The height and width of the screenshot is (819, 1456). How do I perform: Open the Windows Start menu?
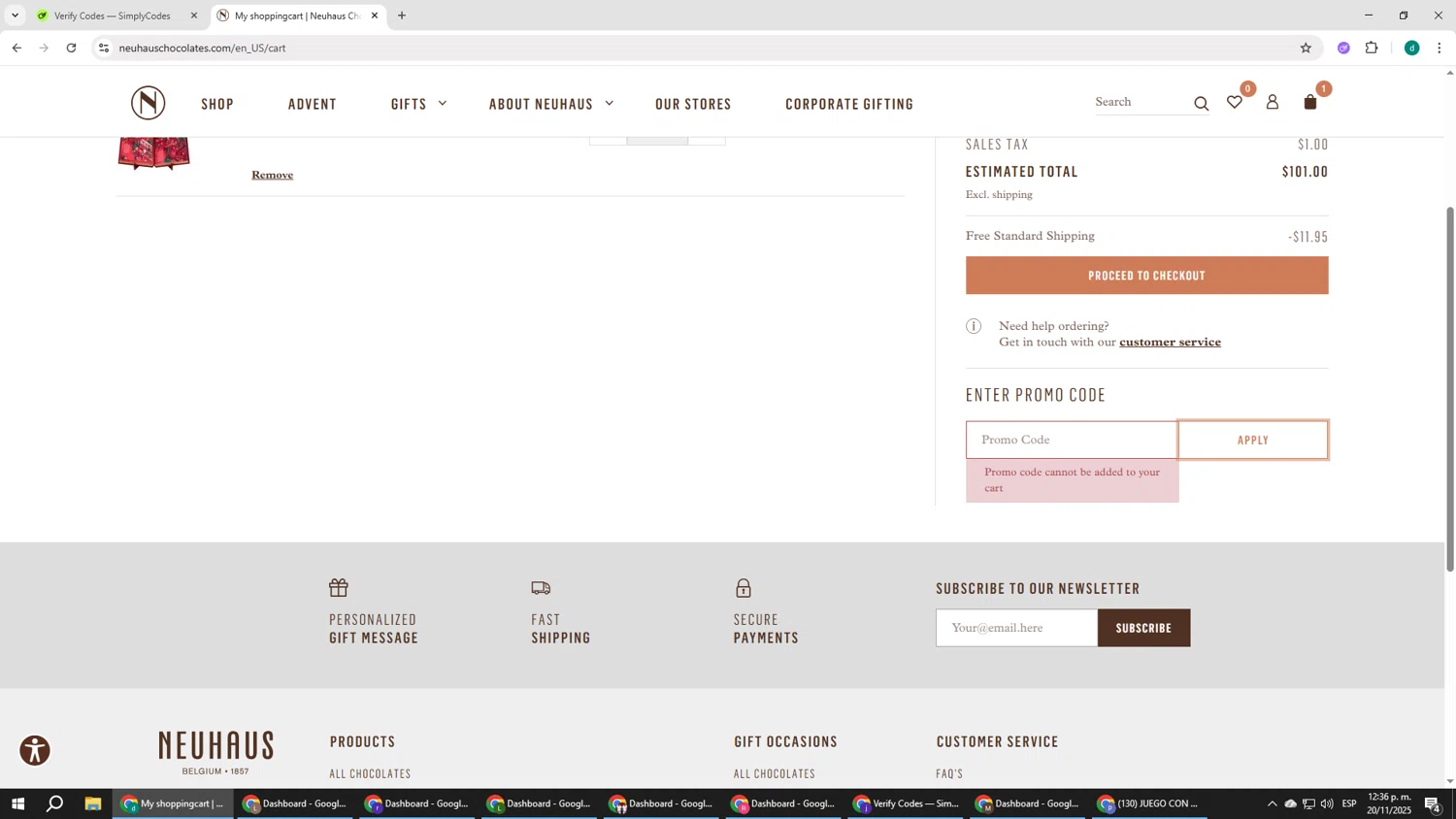click(x=17, y=803)
